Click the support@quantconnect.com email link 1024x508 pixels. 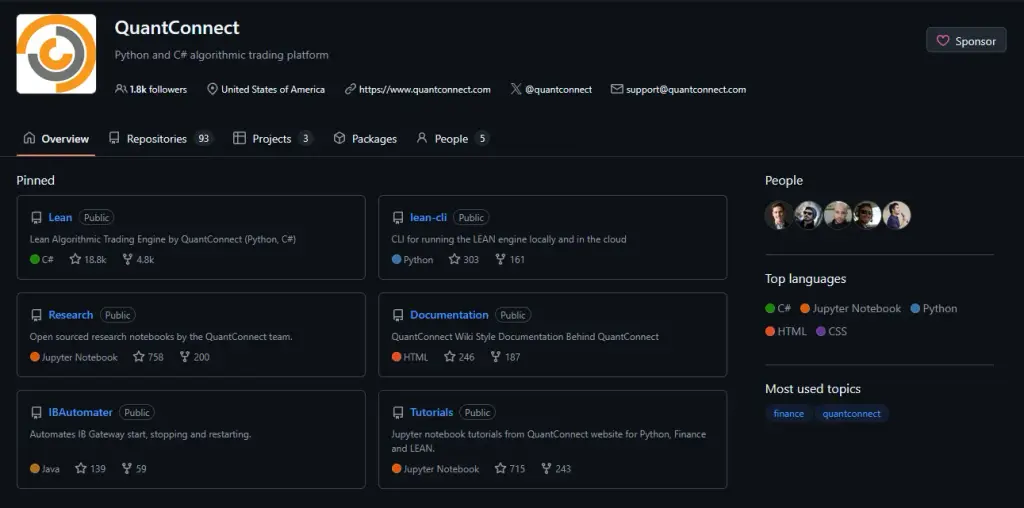pyautogui.click(x=686, y=89)
